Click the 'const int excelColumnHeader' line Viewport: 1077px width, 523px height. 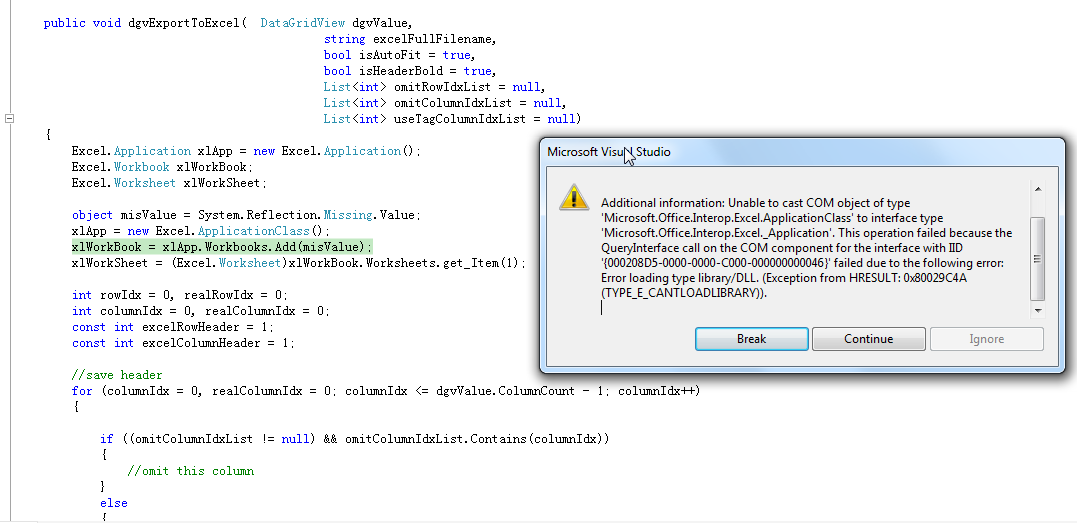pos(183,343)
